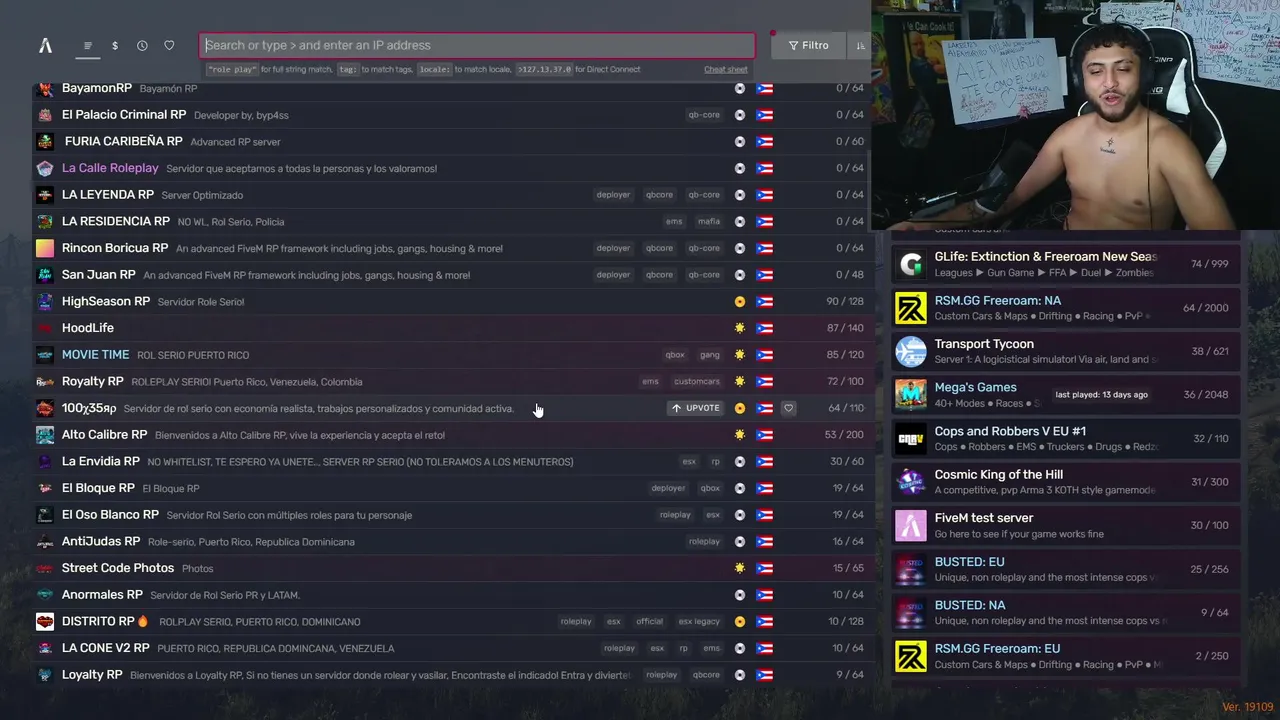Open RSM.GG Freeroam: NA server thumbnail
This screenshot has width=1280, height=720.
click(x=911, y=308)
